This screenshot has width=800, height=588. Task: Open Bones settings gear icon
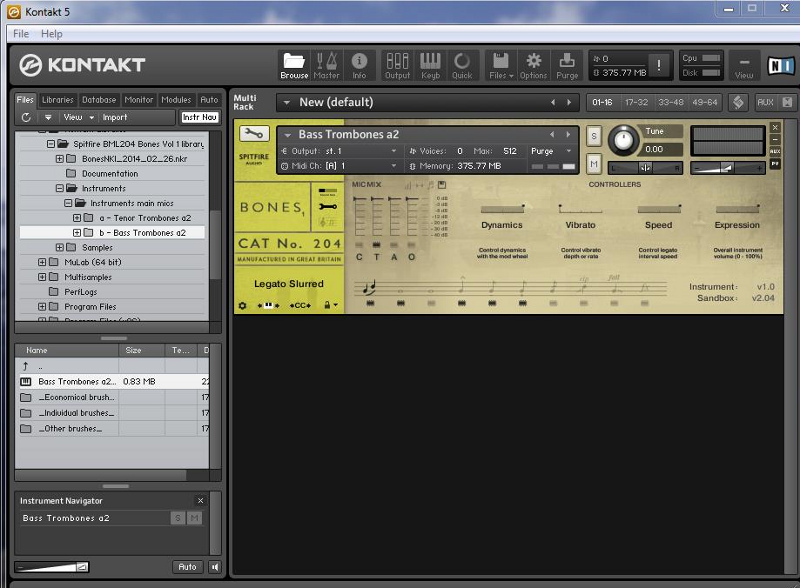click(x=242, y=305)
